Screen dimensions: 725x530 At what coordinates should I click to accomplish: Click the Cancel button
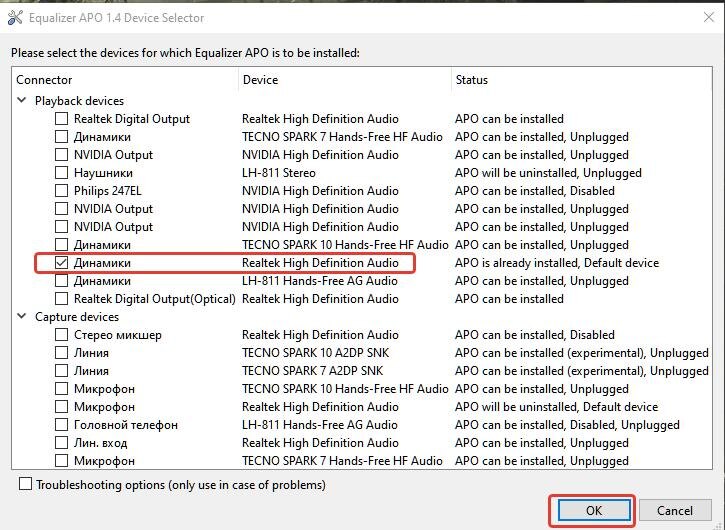pos(675,510)
